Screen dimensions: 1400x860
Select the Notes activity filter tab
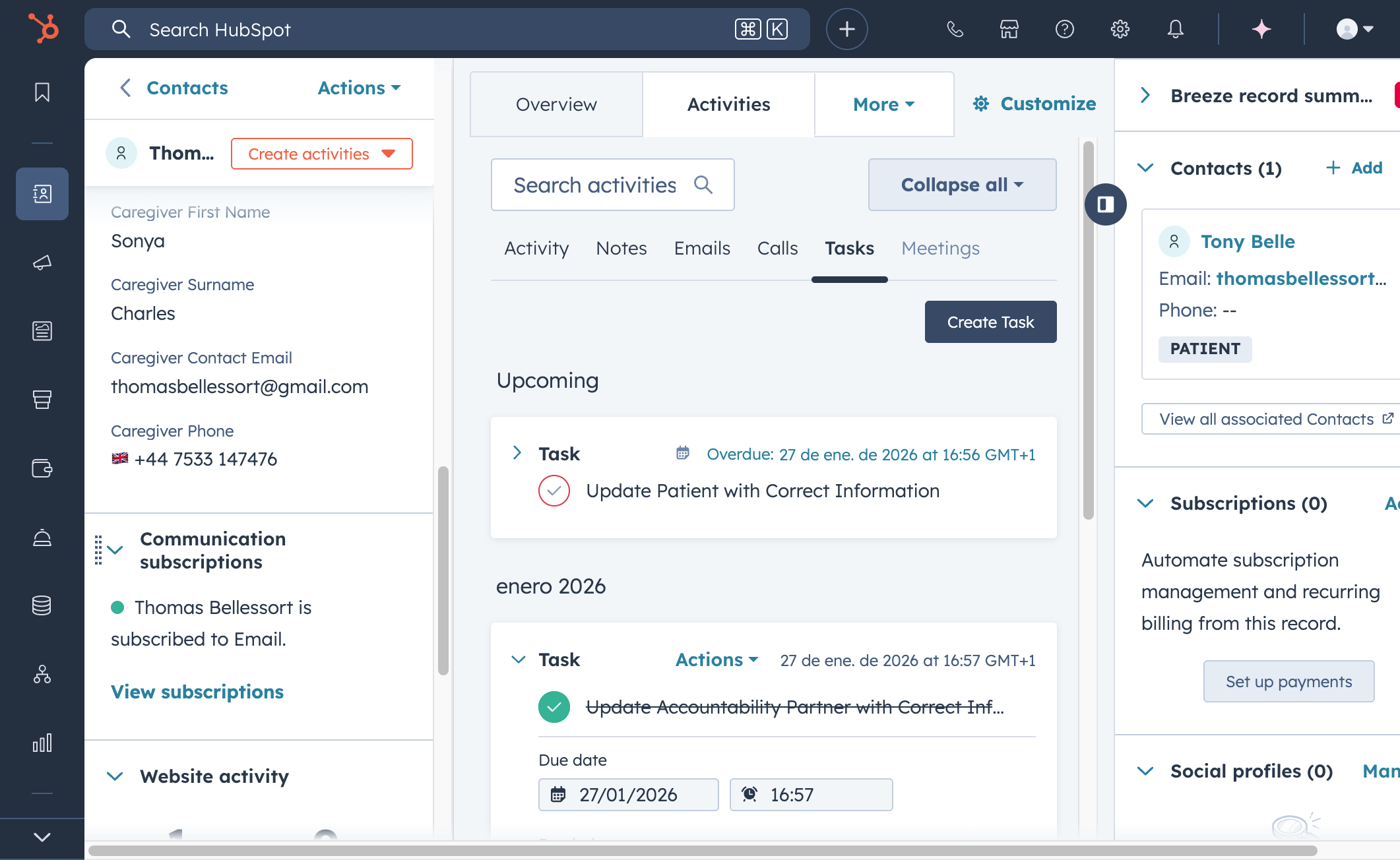(x=621, y=248)
